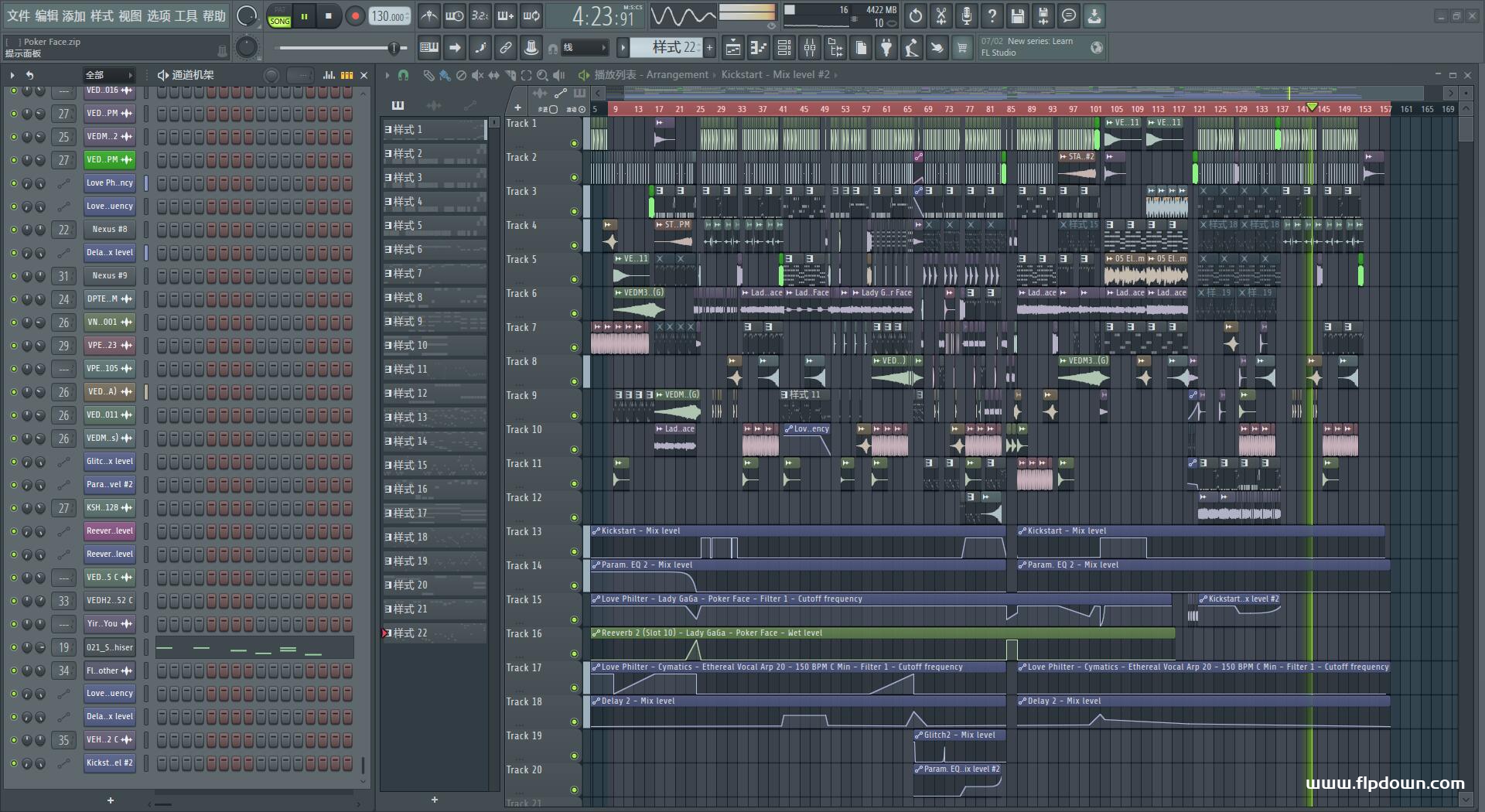Select the playlist pencil draw tool
1485x812 pixels.
pyautogui.click(x=428, y=75)
